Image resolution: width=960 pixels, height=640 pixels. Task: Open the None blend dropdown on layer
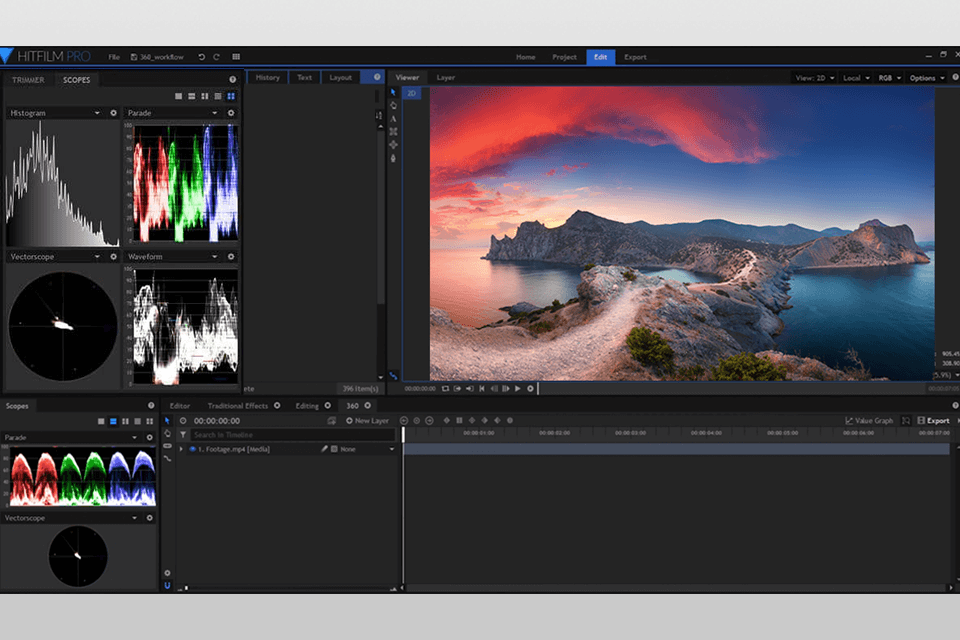coord(366,449)
